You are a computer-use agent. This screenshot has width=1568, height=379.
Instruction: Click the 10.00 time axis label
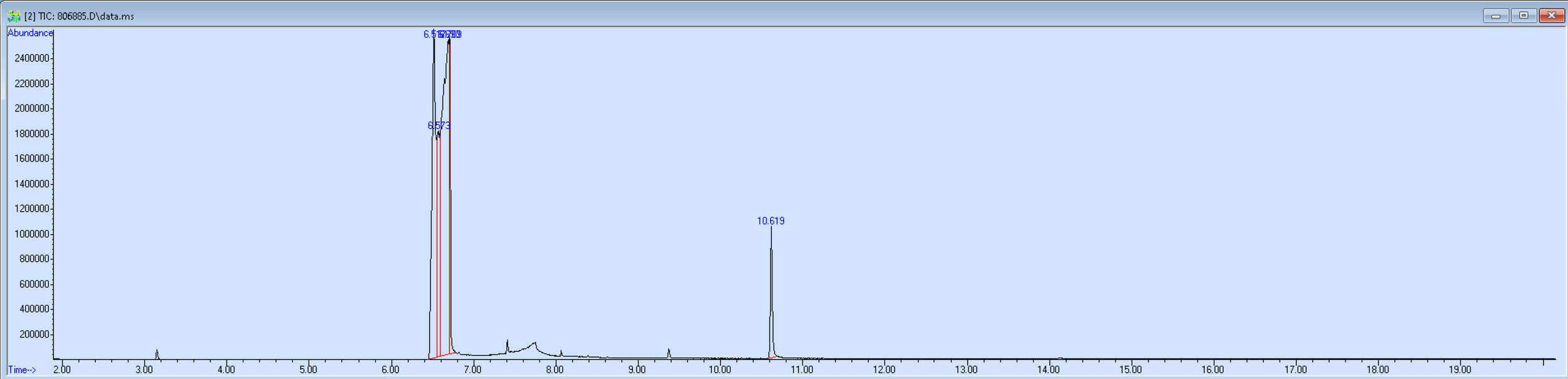[x=720, y=370]
